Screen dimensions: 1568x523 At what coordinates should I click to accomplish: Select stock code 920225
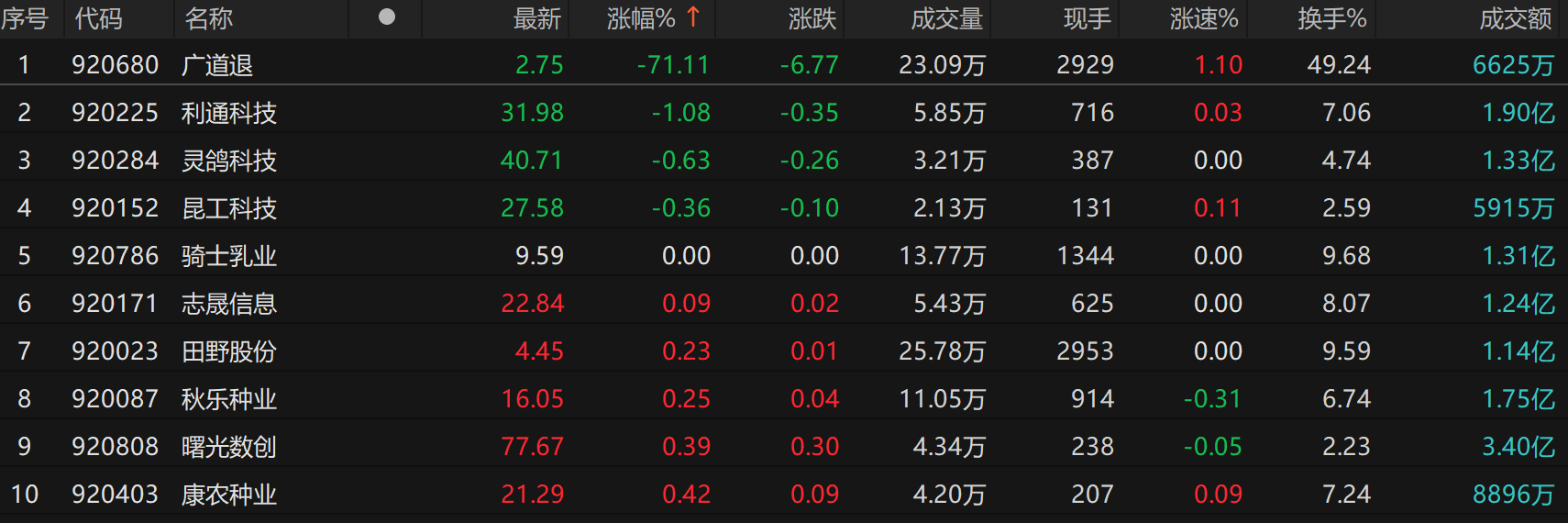point(116,113)
